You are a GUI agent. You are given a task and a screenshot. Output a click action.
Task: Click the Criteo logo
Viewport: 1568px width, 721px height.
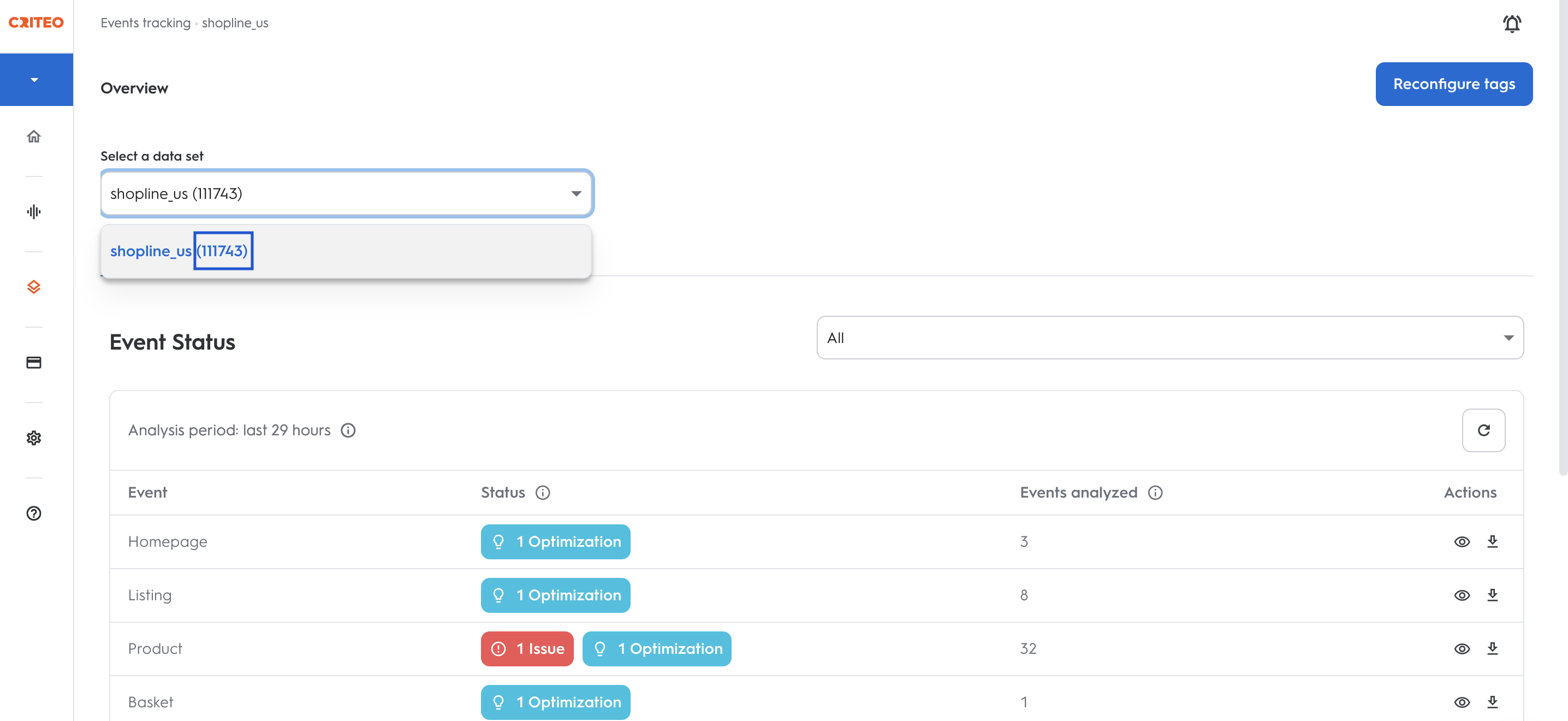(36, 22)
